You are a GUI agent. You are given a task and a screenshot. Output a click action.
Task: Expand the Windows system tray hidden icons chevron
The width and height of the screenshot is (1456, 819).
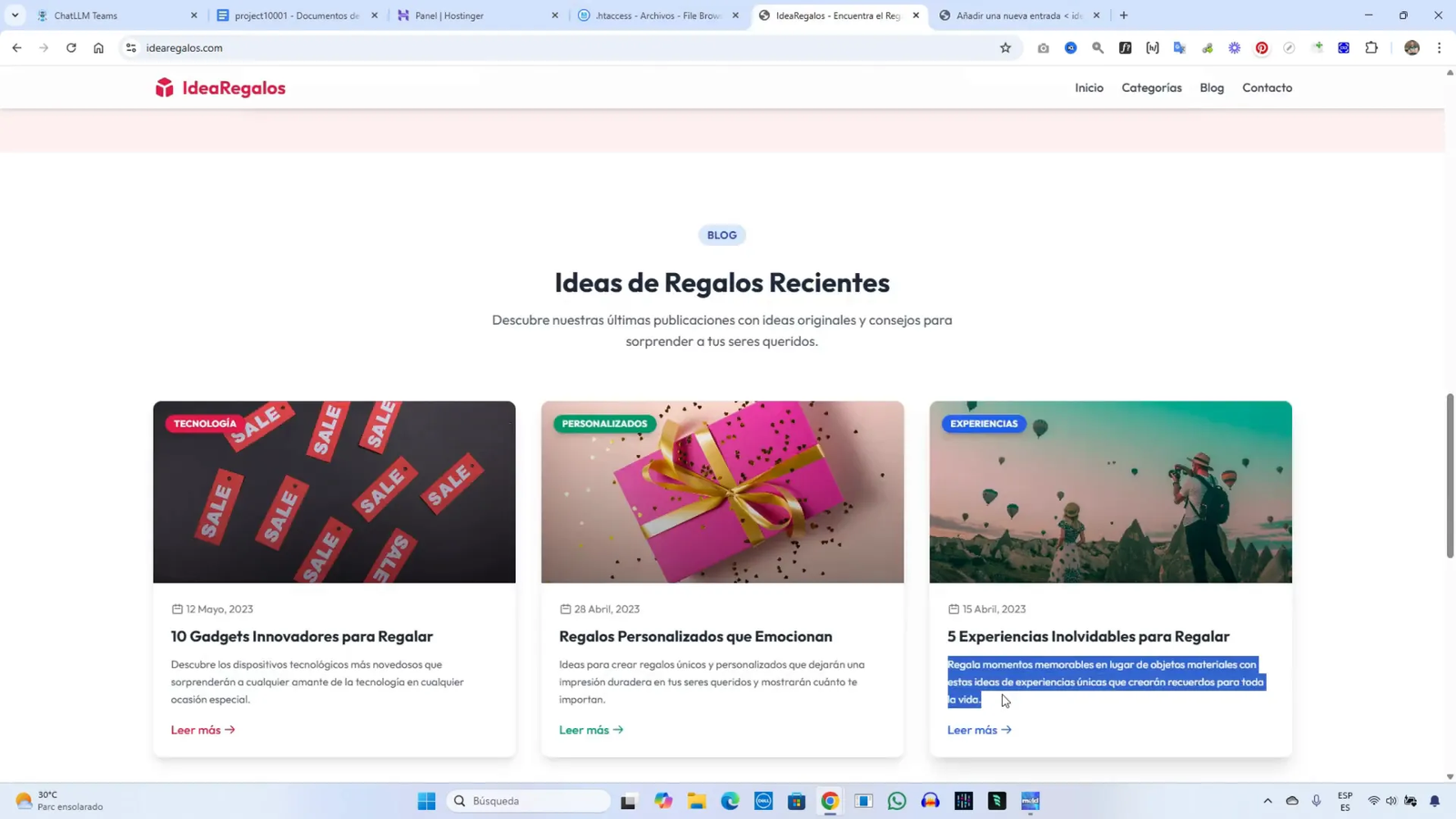(1267, 801)
